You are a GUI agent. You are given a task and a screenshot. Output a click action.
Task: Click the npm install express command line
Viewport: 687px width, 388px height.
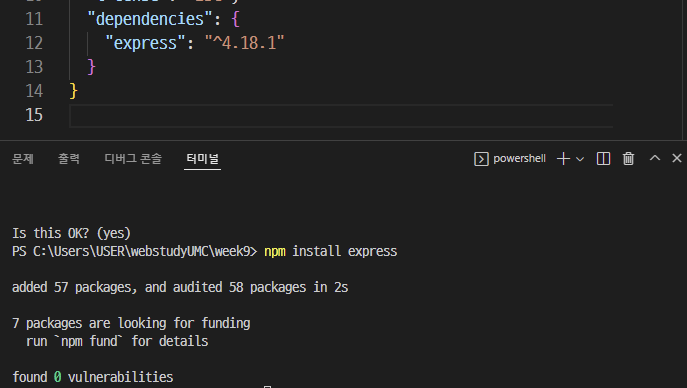(330, 251)
